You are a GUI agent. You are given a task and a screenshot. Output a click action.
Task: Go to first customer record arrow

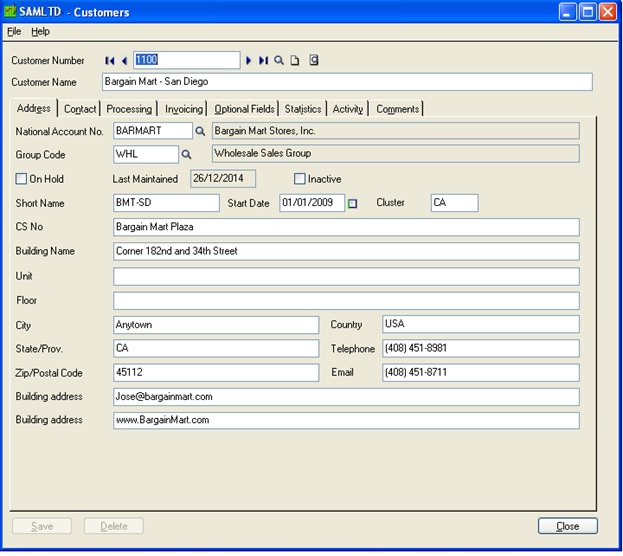[x=110, y=61]
